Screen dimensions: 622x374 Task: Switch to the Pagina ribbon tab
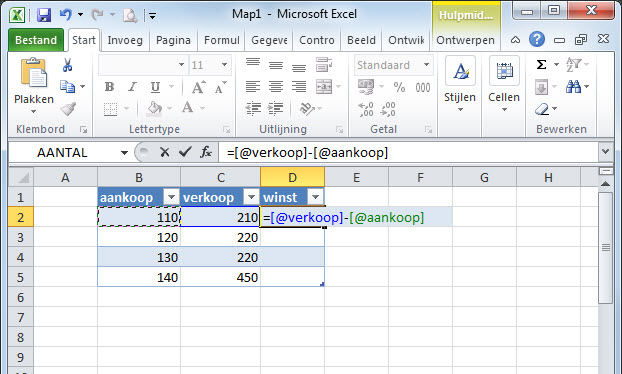click(173, 40)
